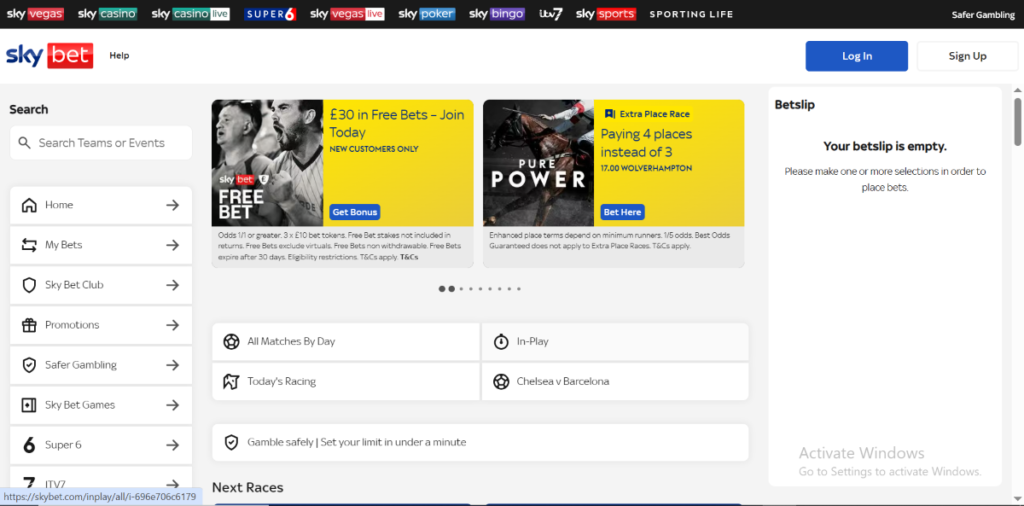Open the Free Bet promo image
Screen dimensions: 1024x506
267,163
